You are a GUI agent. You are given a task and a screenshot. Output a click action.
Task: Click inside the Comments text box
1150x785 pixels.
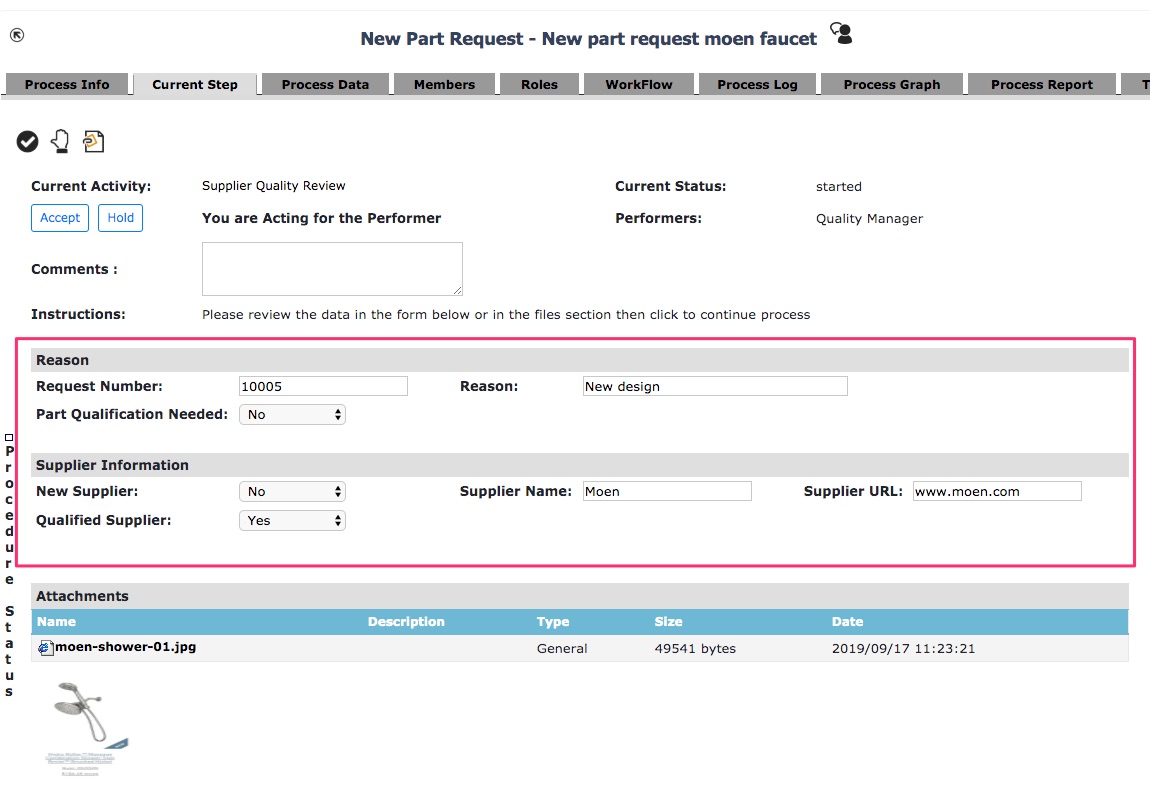click(332, 268)
